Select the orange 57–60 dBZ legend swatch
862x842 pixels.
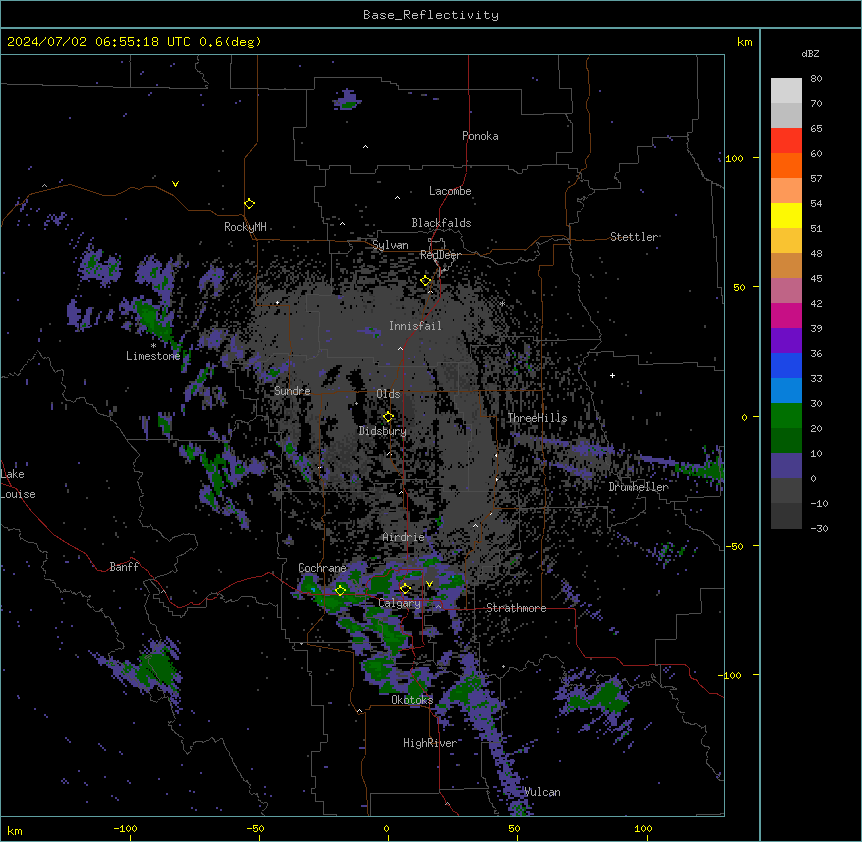point(786,165)
